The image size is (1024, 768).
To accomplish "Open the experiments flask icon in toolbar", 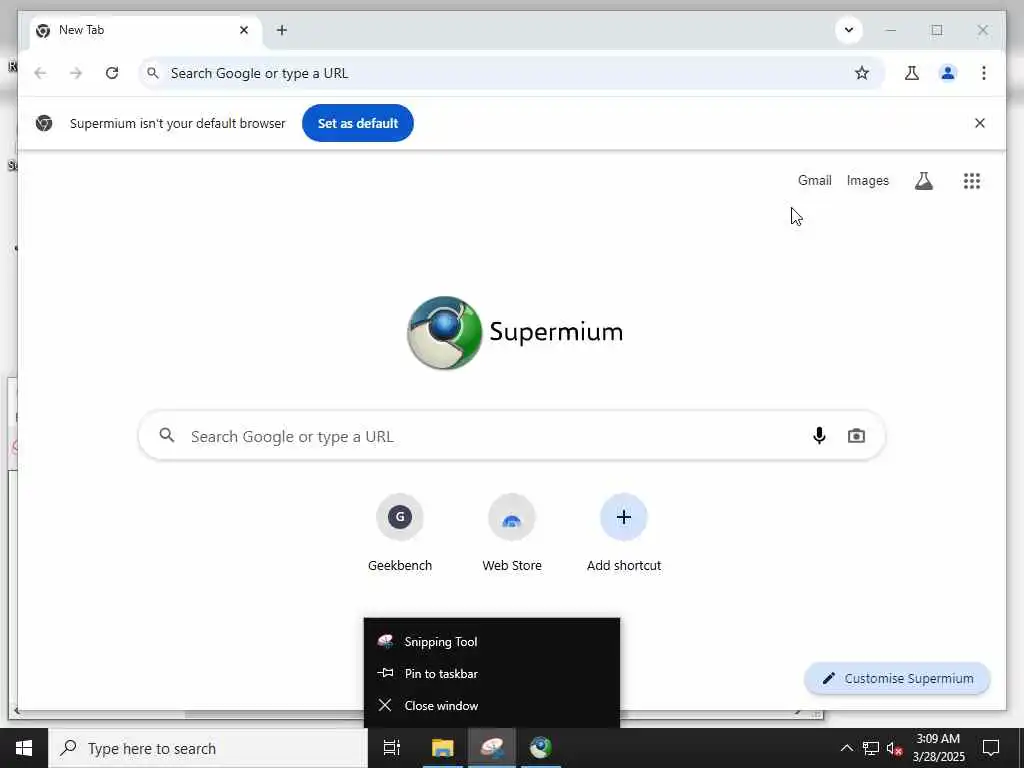I will (912, 73).
